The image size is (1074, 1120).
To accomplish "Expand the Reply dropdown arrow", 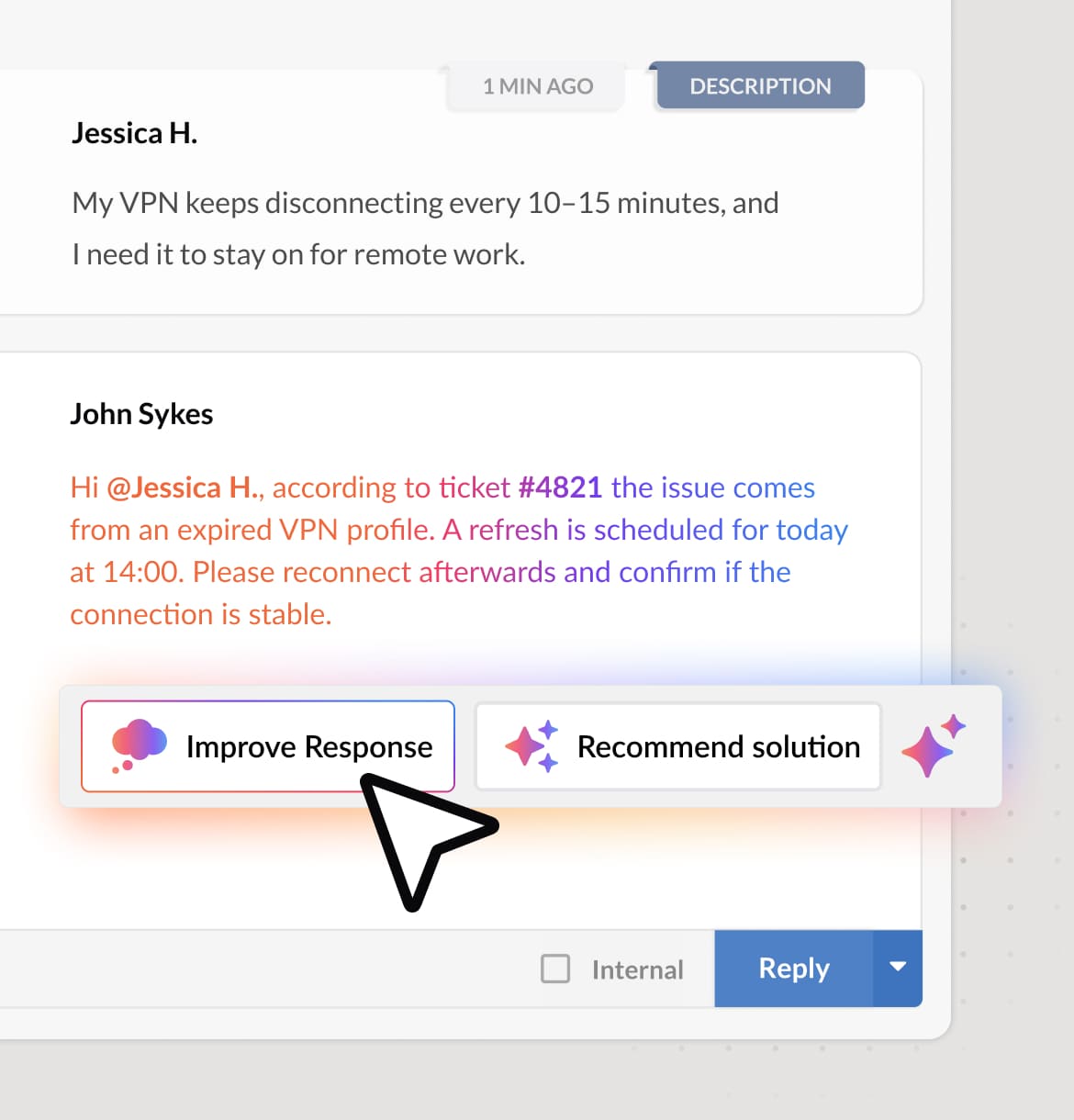I will pyautogui.click(x=898, y=968).
